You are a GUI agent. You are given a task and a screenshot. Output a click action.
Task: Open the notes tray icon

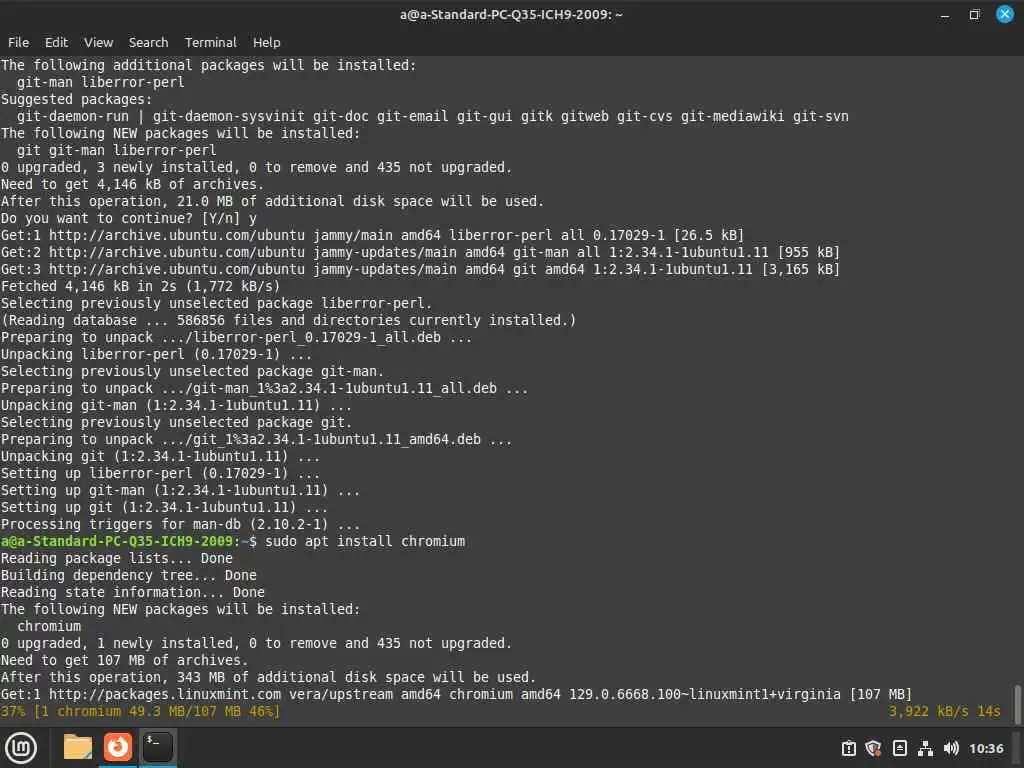click(x=899, y=748)
